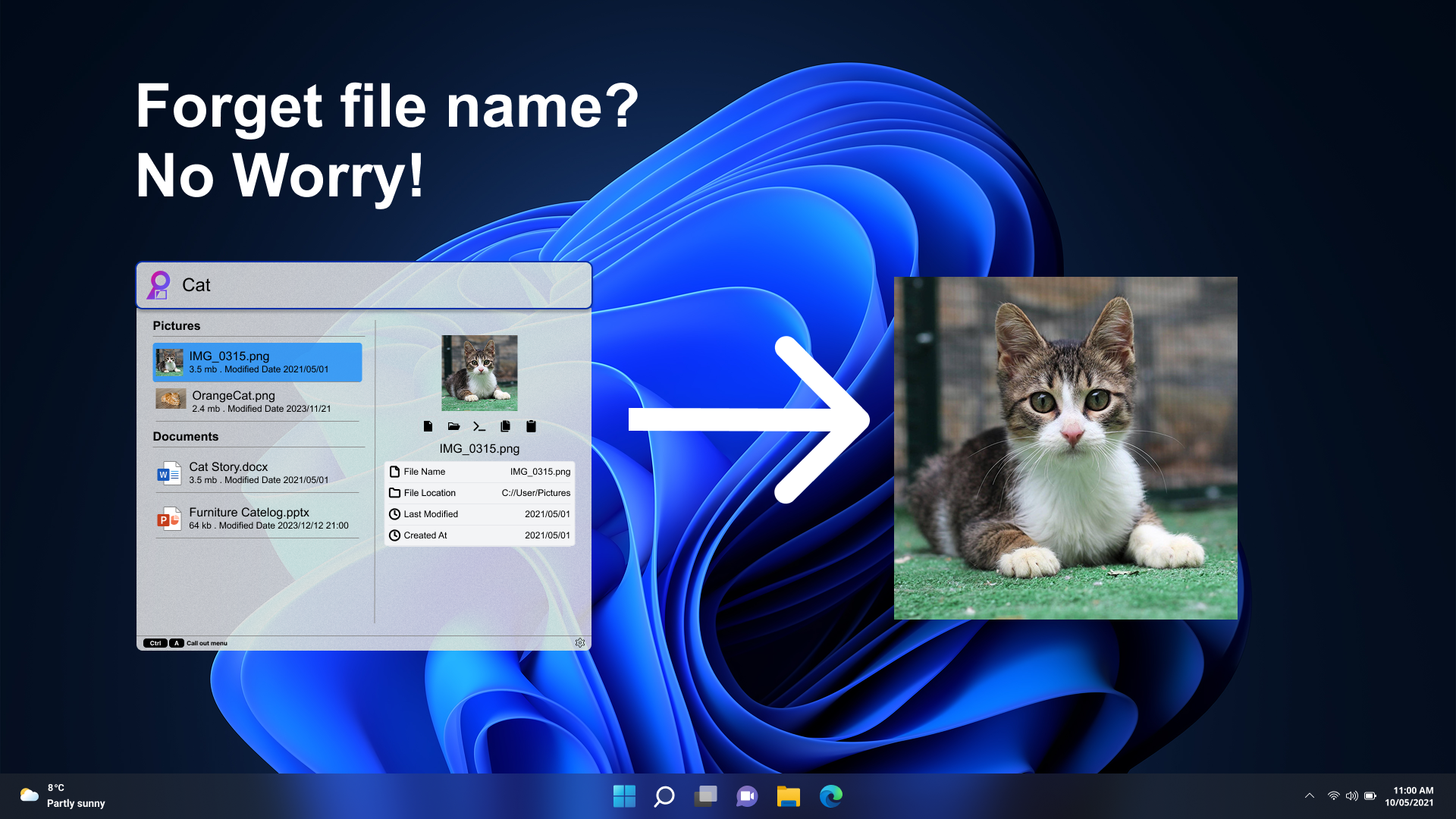This screenshot has width=1456, height=819.
Task: Open IMG_0315.png in default viewer
Action: coord(428,426)
